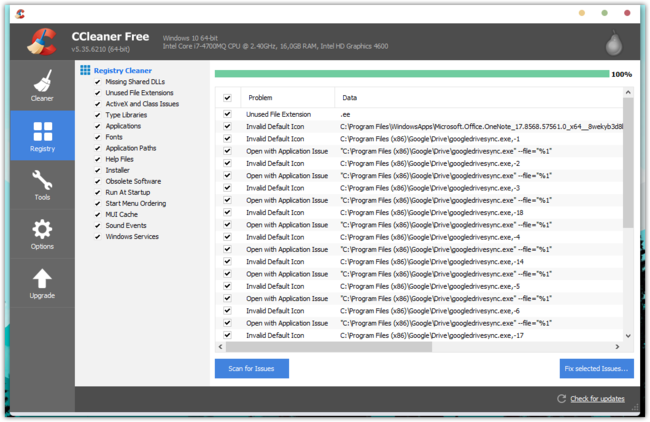The height and width of the screenshot is (422, 650).
Task: Open the Options gear section
Action: tap(42, 234)
